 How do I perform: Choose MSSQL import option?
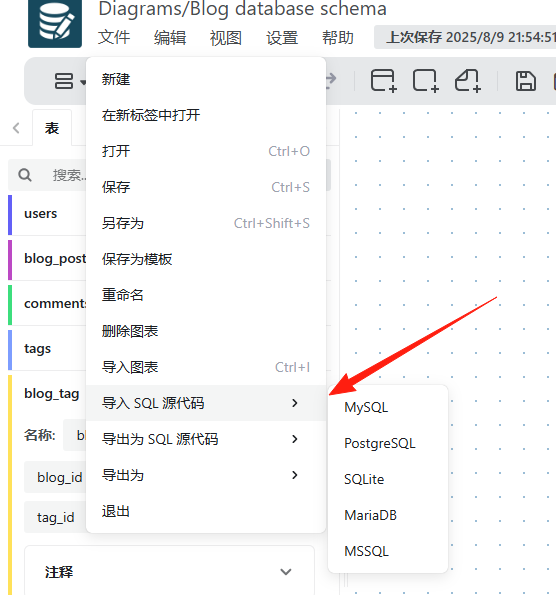(x=388, y=551)
